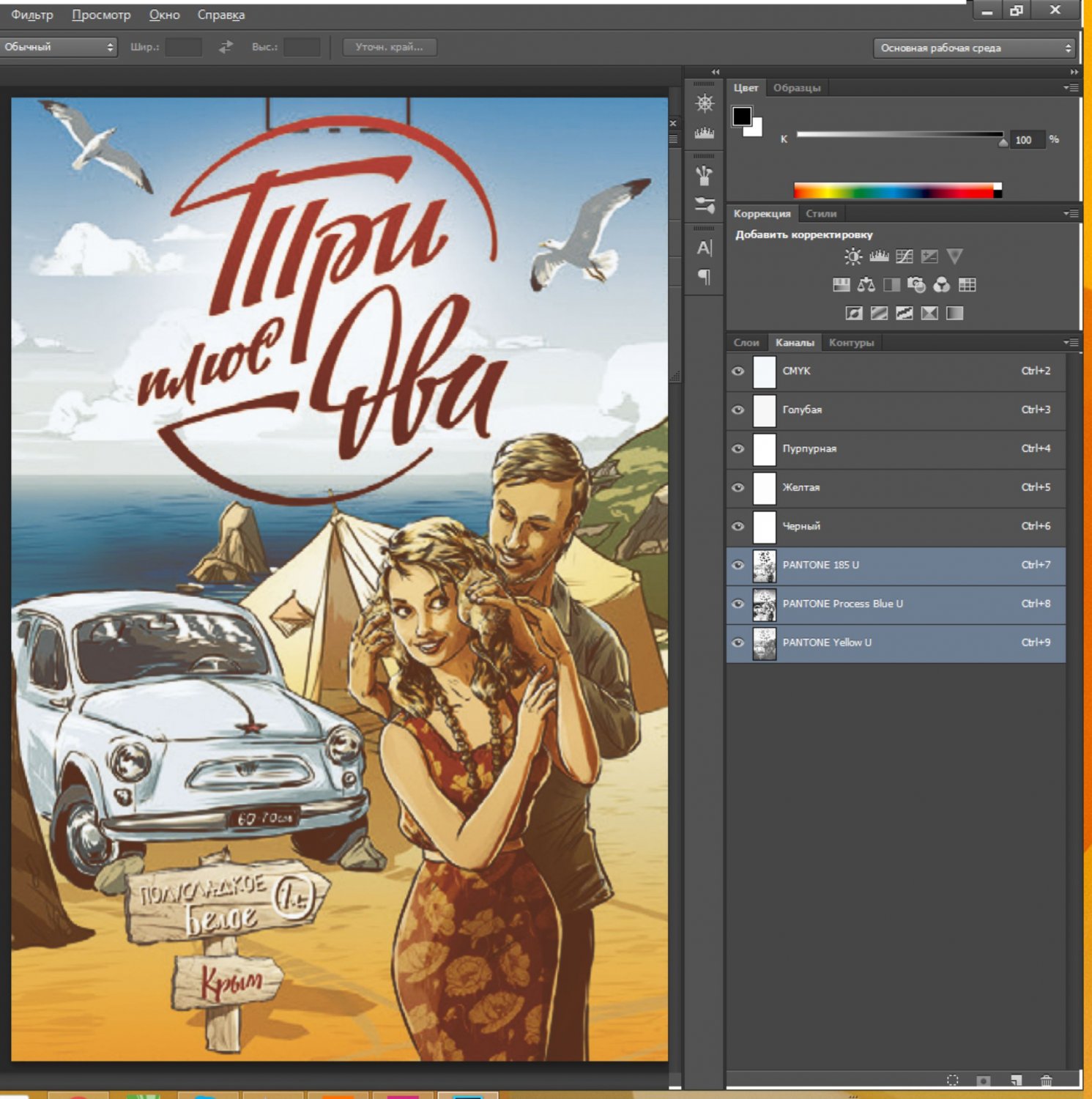This screenshot has width=1092, height=1099.
Task: Add a Gradient Map adjustment
Action: click(954, 314)
